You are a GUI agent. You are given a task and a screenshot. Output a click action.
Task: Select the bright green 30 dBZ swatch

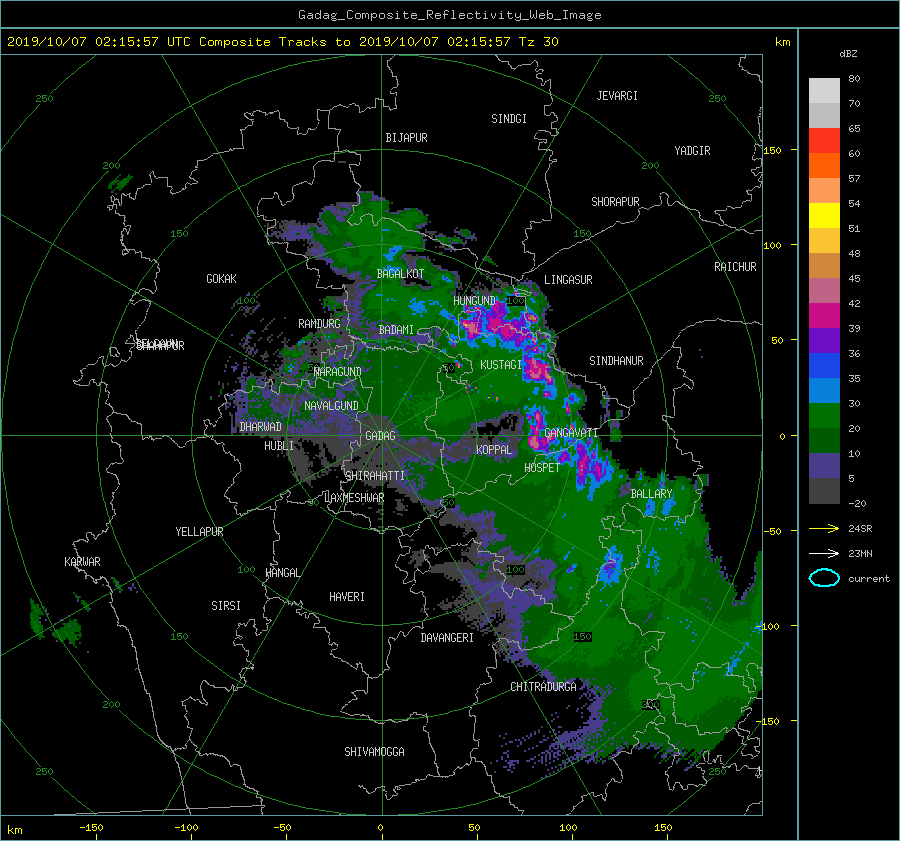point(824,415)
